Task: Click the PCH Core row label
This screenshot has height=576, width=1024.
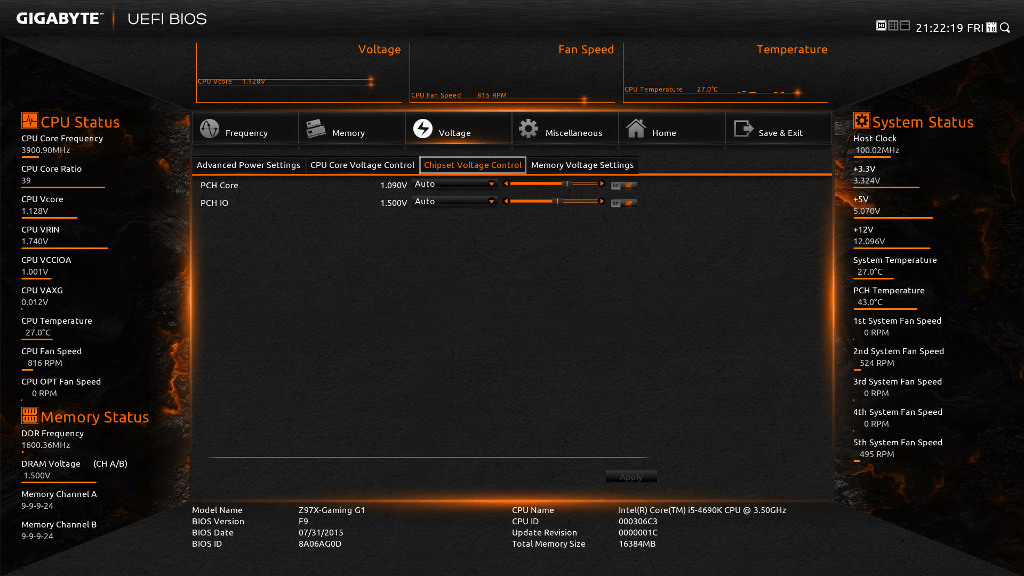Action: (219, 185)
